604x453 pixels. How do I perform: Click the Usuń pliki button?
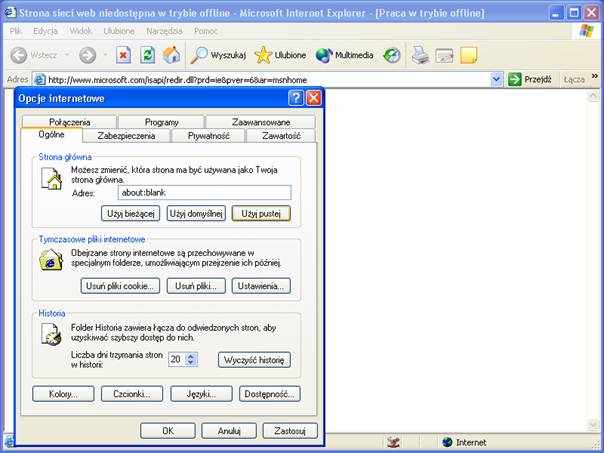(196, 286)
